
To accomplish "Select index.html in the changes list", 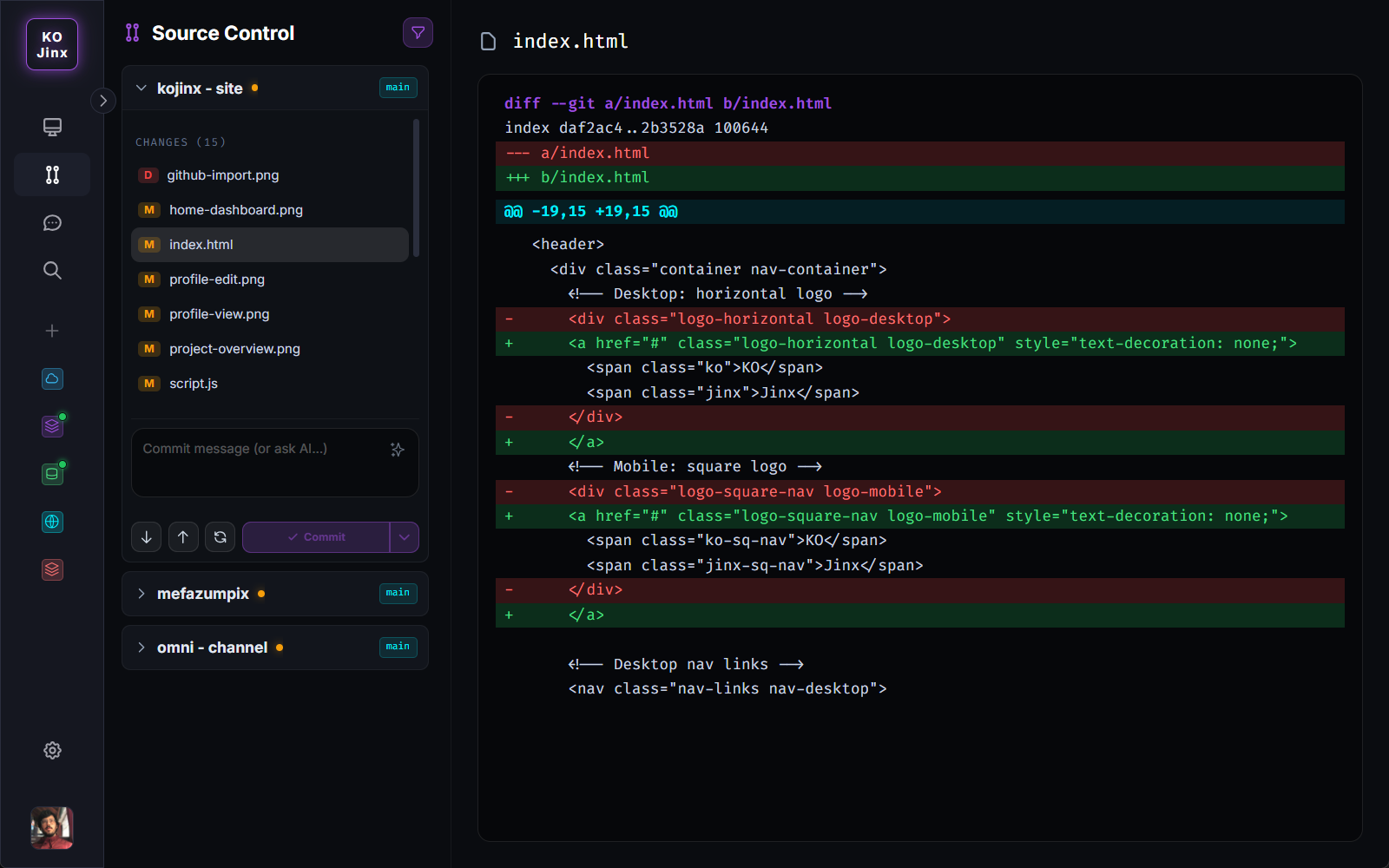I will [270, 245].
